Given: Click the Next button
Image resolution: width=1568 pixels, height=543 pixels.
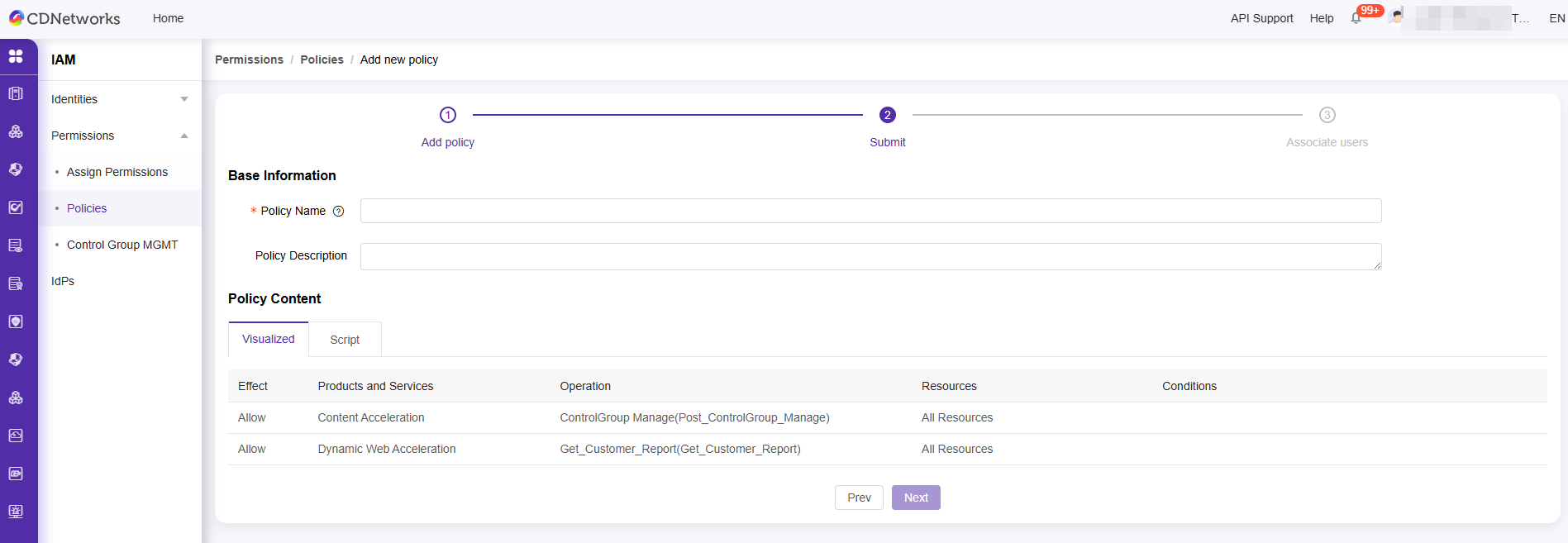Looking at the screenshot, I should point(916,498).
